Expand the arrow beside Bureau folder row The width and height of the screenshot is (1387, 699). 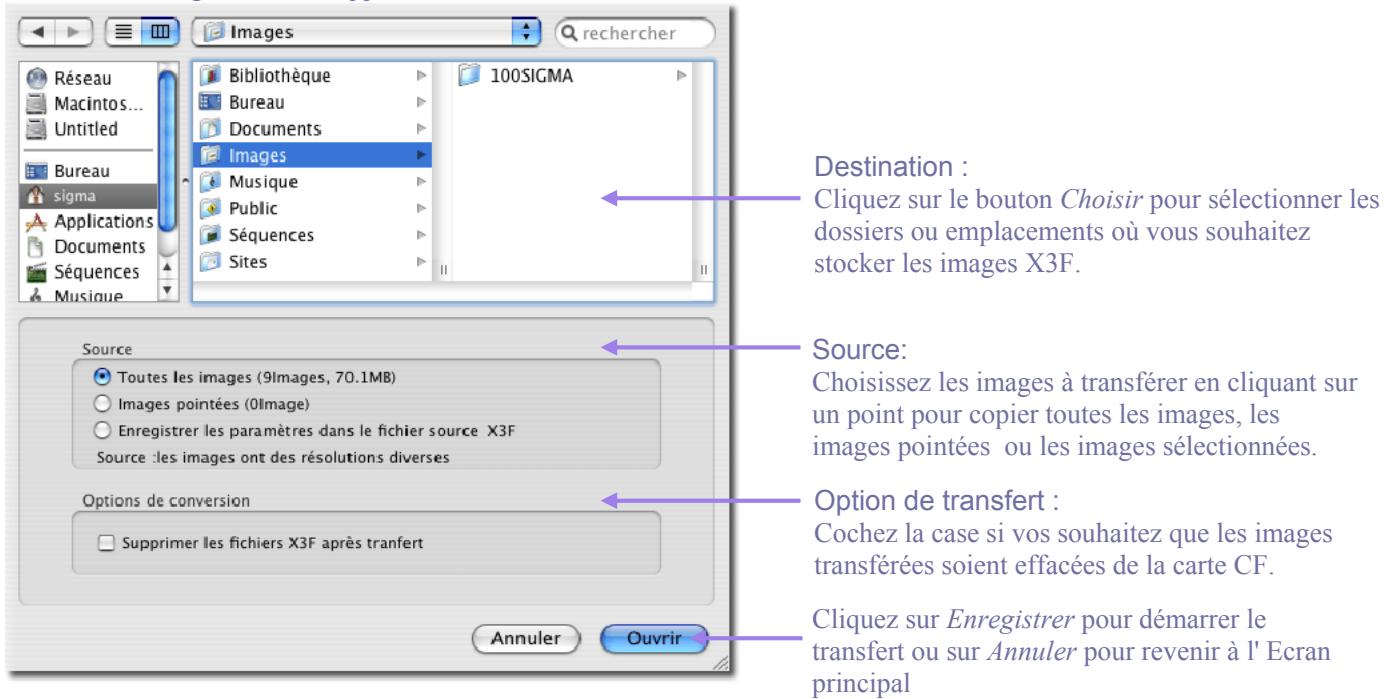pyautogui.click(x=421, y=102)
